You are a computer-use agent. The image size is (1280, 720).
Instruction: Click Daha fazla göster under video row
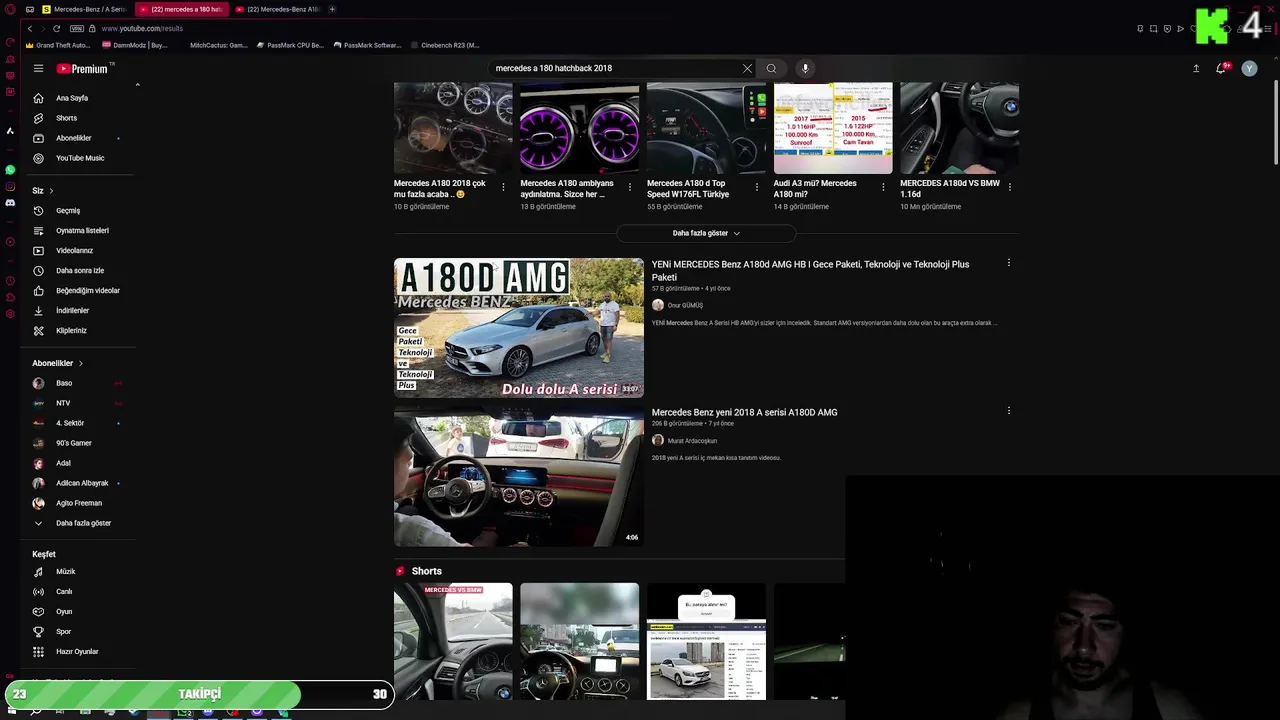[x=706, y=233]
